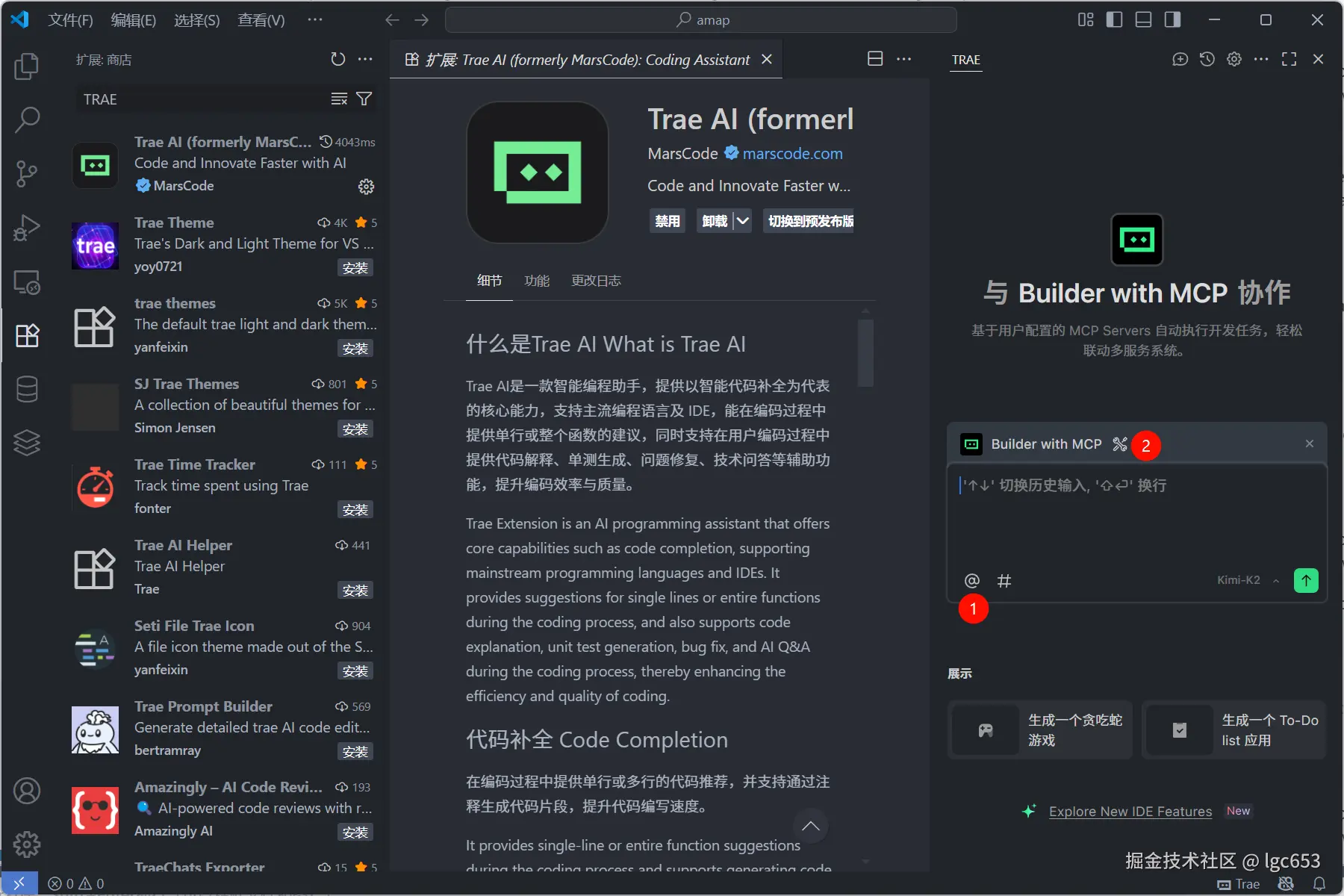Open the overflow menu in the title menu bar
This screenshot has height=896, width=1344.
coord(315,20)
